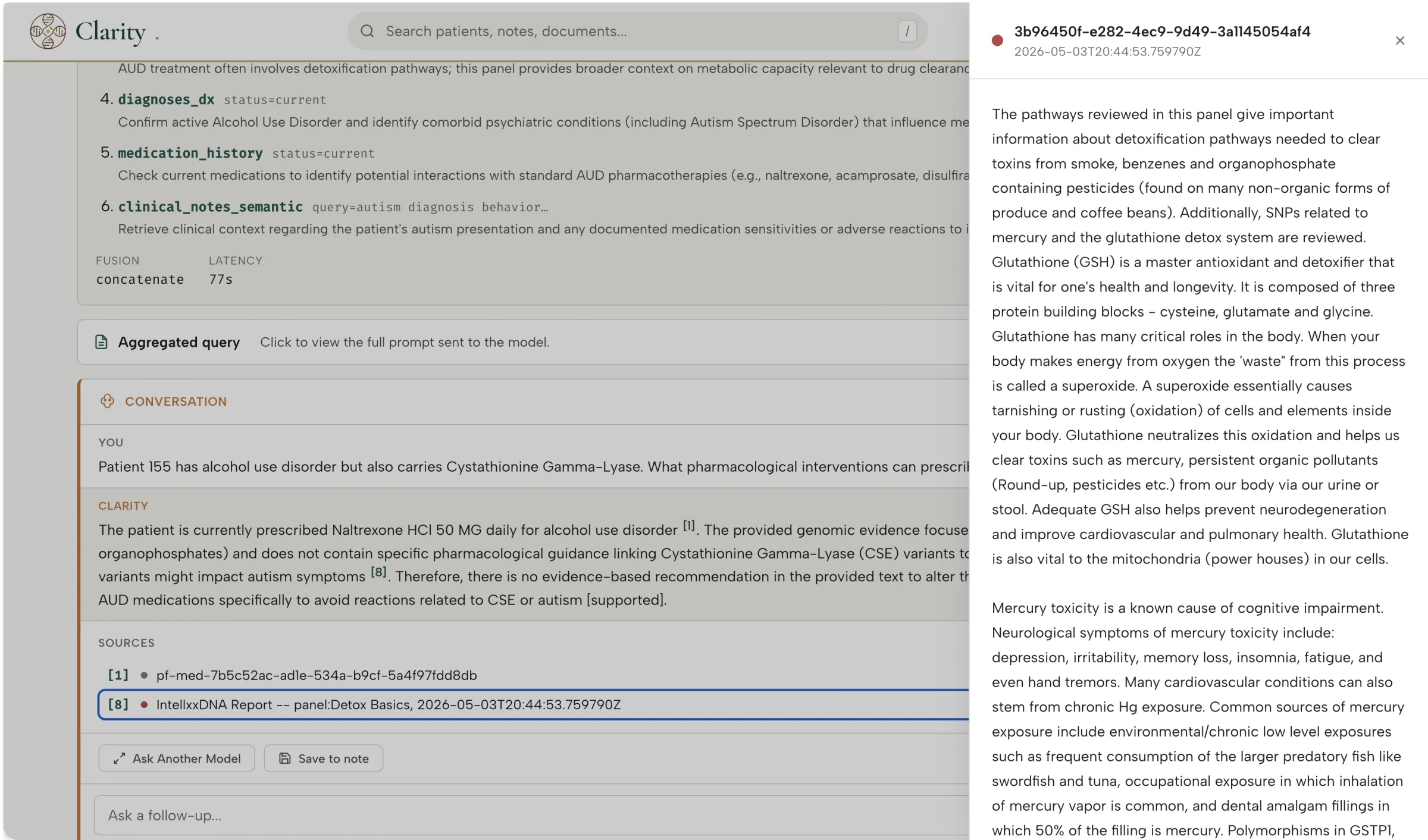Click the query=autism diagnosis behavior tag

[430, 207]
